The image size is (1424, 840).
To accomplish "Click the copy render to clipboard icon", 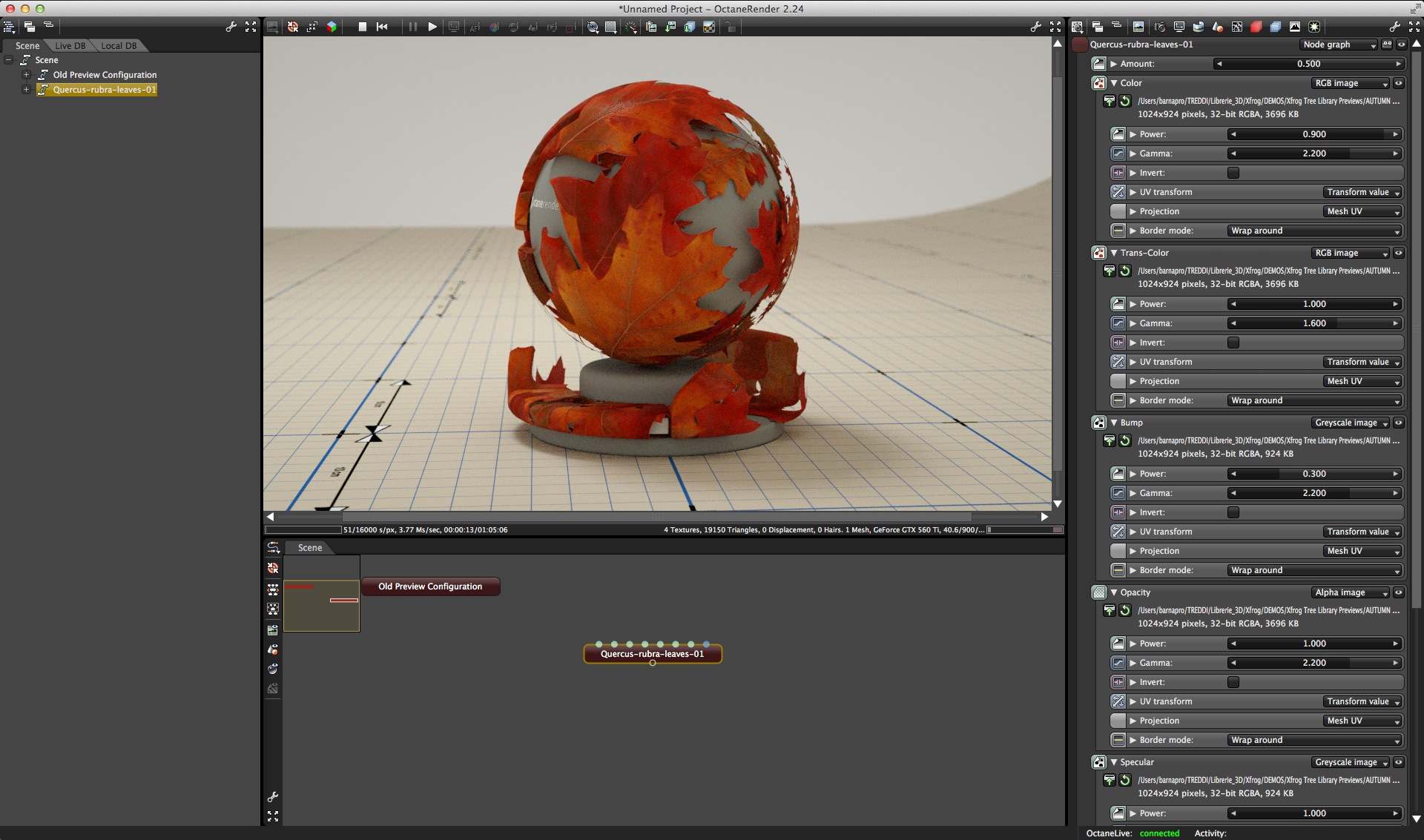I will pos(651,27).
